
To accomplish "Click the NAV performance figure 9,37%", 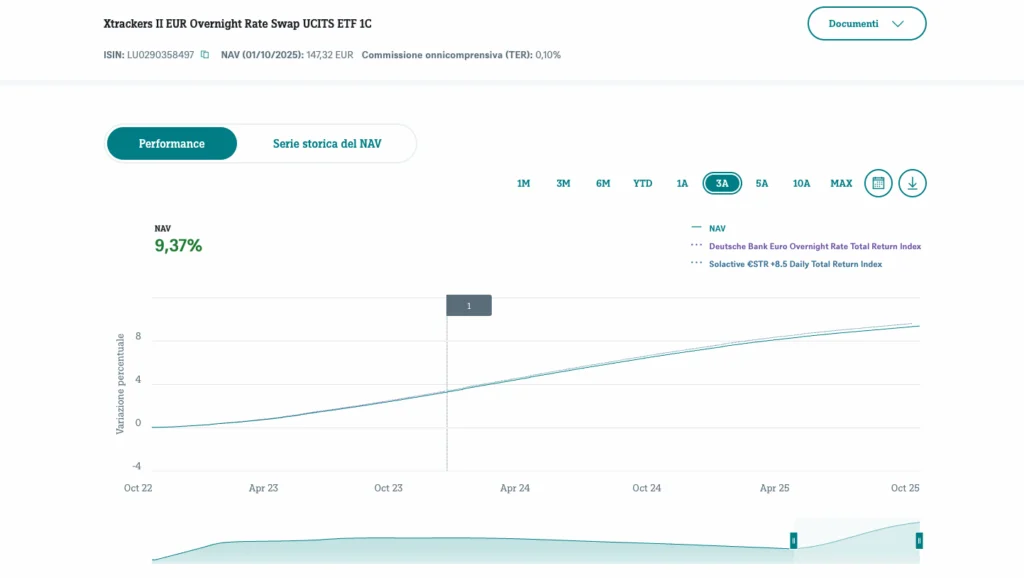I will point(178,246).
